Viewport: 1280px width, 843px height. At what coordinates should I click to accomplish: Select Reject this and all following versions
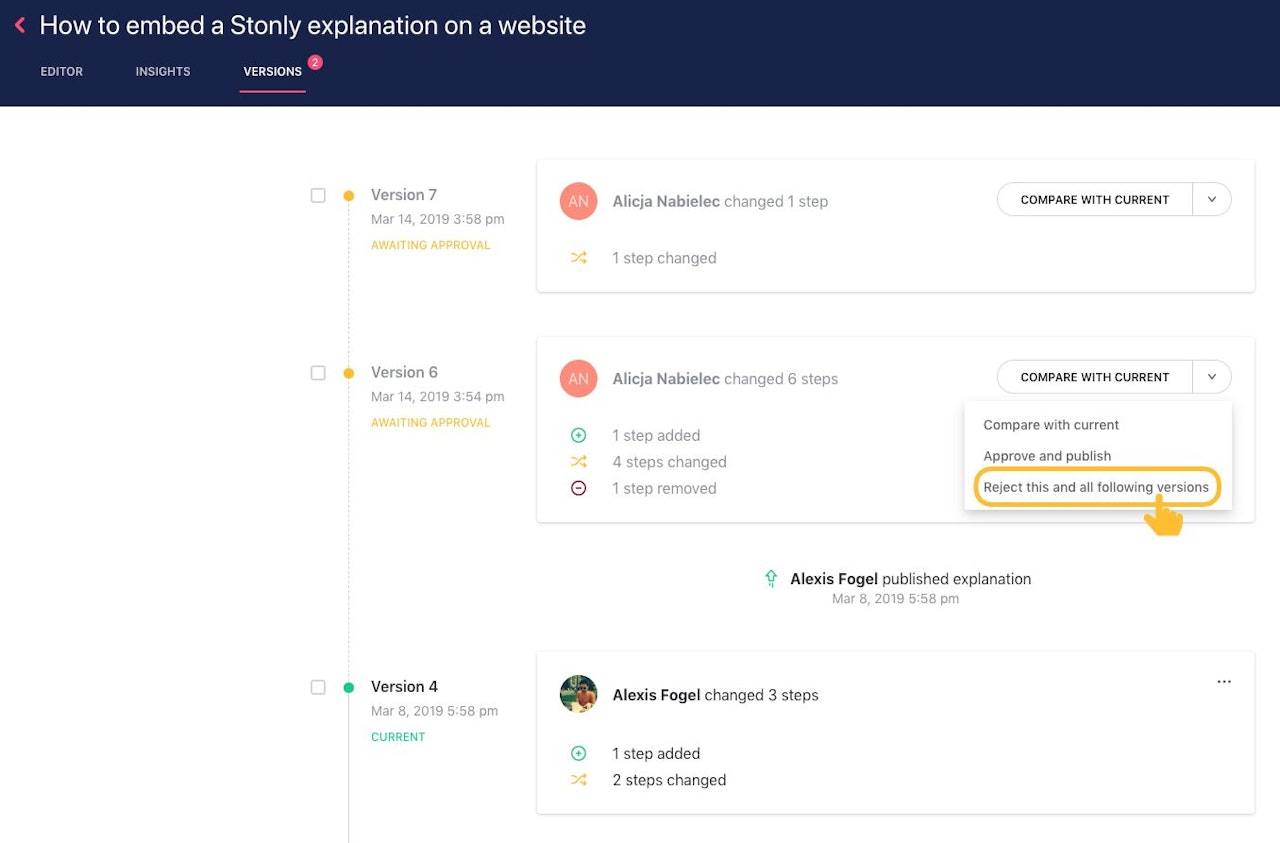click(1096, 488)
